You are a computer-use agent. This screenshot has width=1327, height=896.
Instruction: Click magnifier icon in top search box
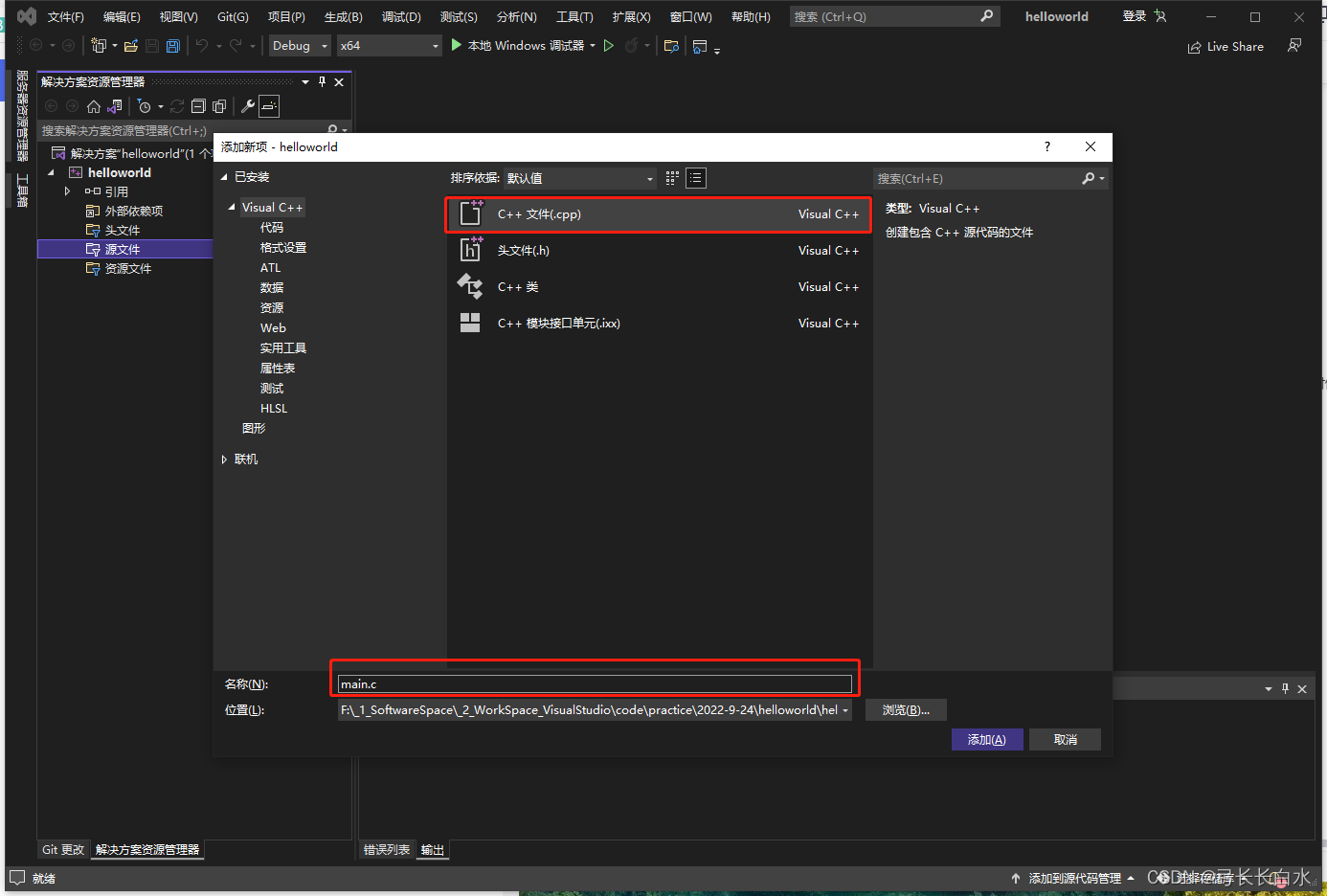(987, 16)
